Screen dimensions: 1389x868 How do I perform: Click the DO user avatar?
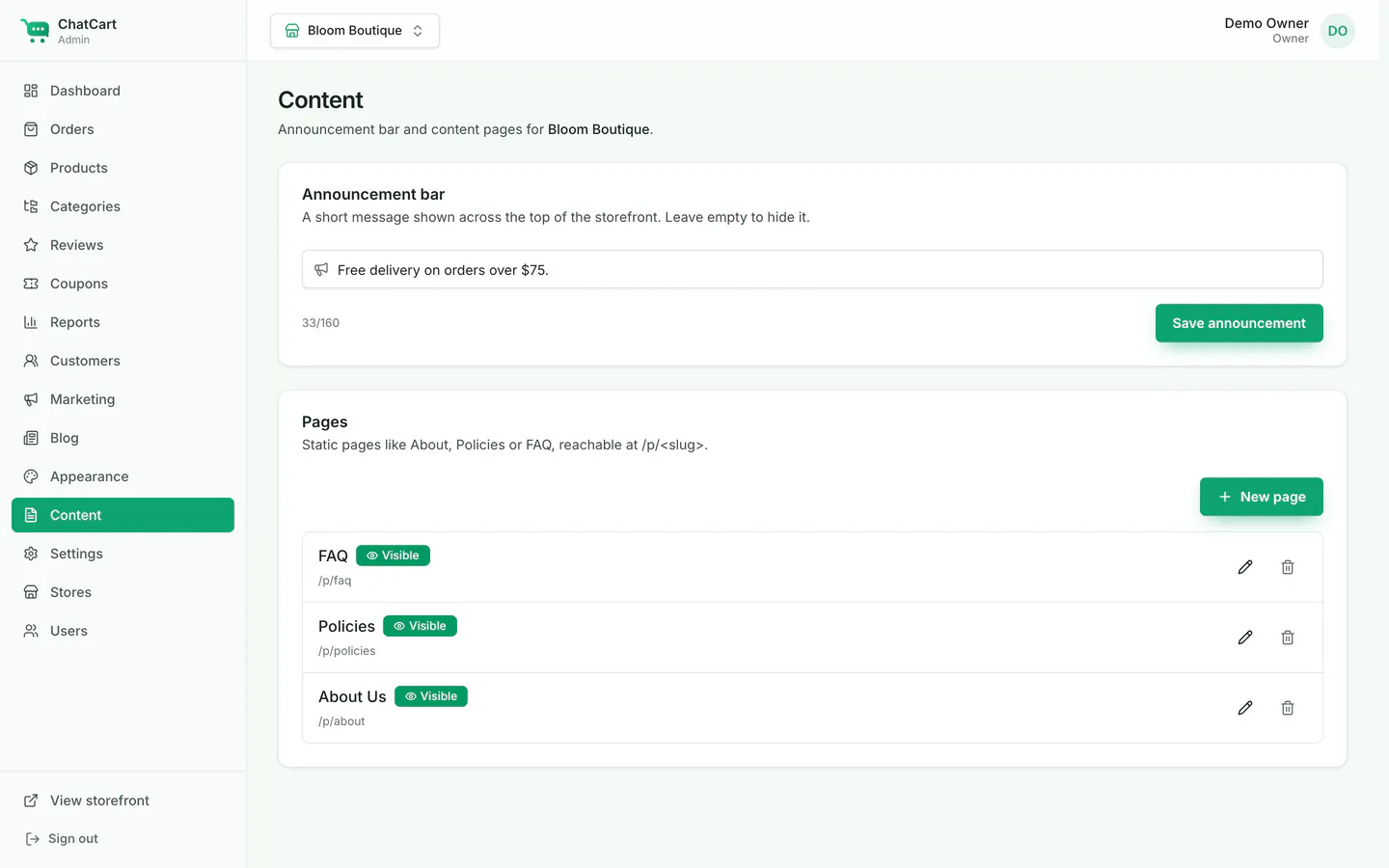[x=1338, y=31]
